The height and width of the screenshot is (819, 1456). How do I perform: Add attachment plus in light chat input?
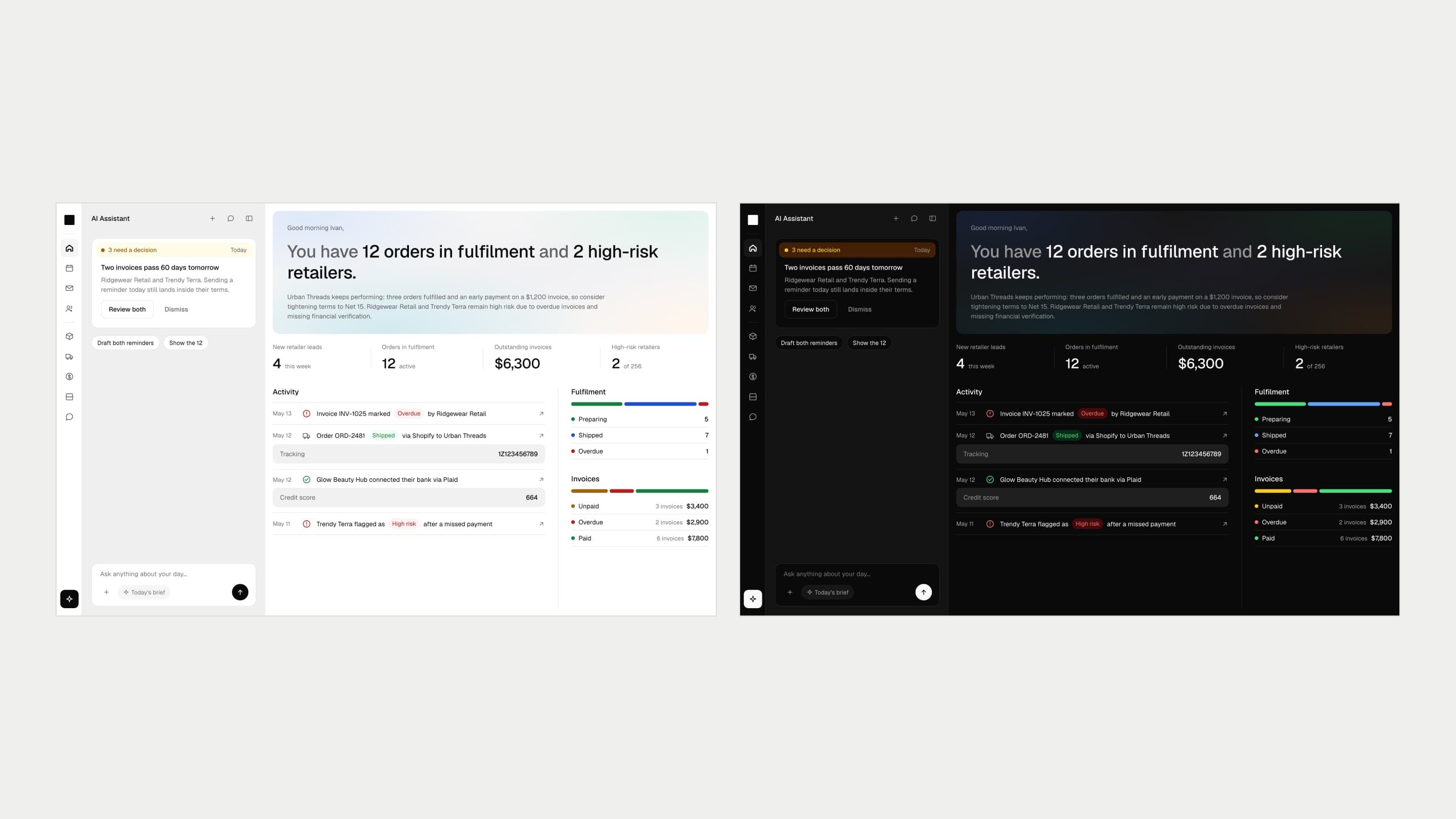106,593
